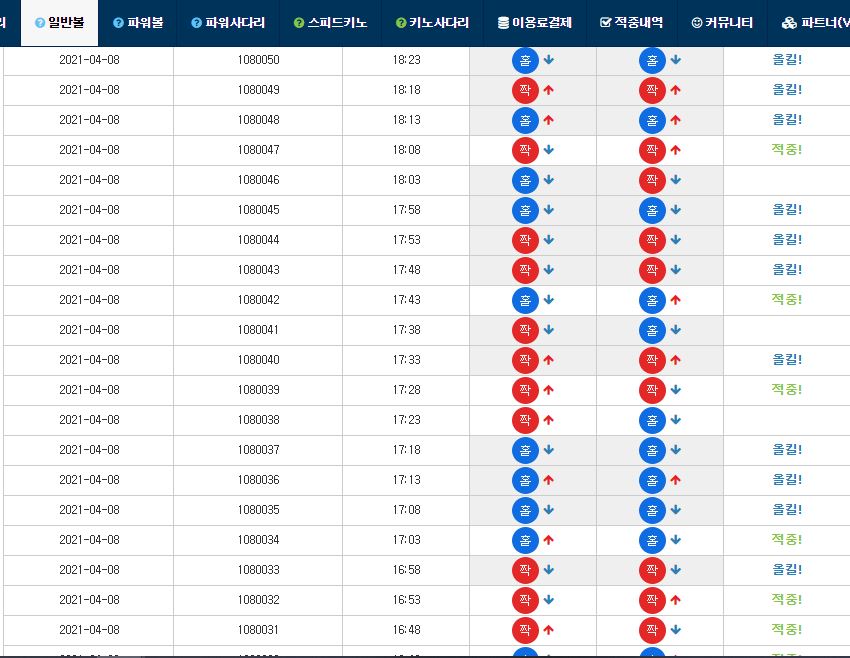Click the left red 짝 circle in row 1080040
This screenshot has width=850, height=658.
[525, 360]
